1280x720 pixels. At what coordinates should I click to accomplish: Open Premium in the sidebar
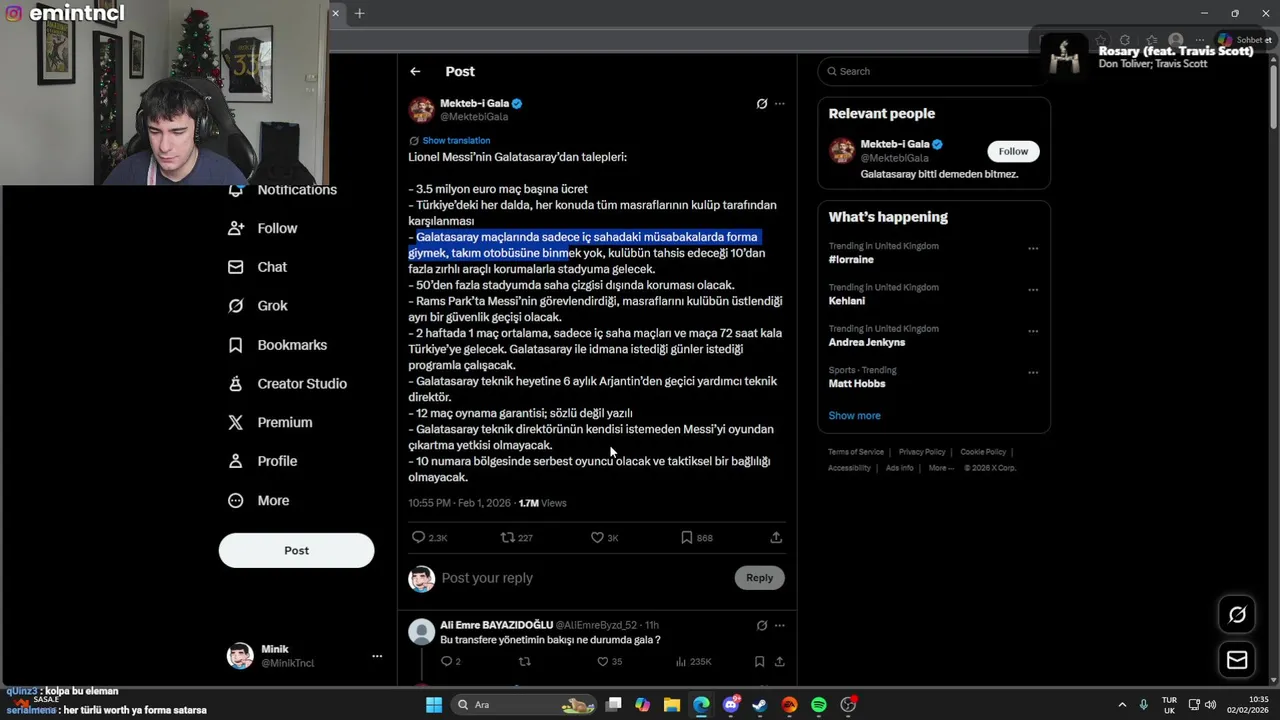coord(270,422)
